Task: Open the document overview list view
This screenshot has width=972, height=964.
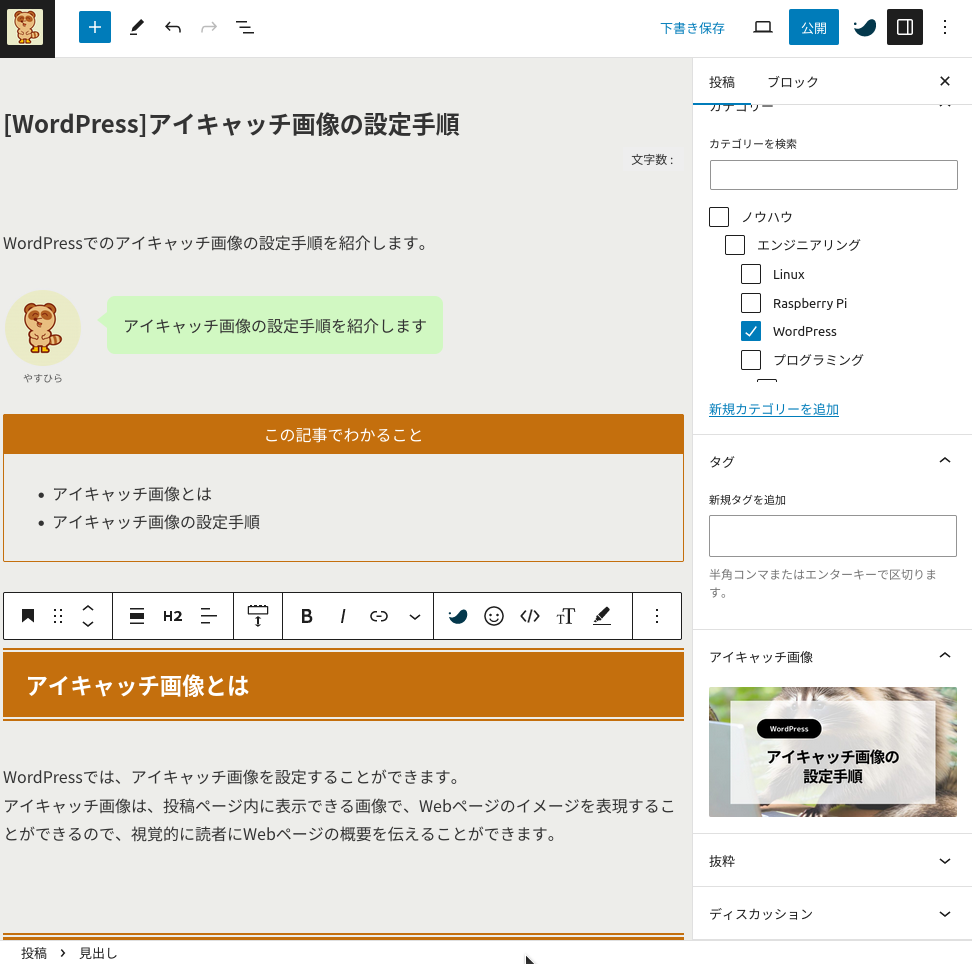Action: [x=245, y=27]
